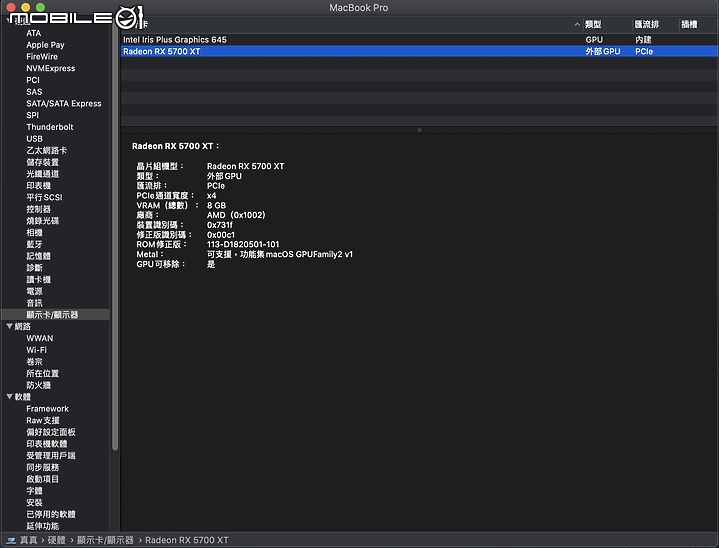Select 啟動項目 in the sidebar

43,479
